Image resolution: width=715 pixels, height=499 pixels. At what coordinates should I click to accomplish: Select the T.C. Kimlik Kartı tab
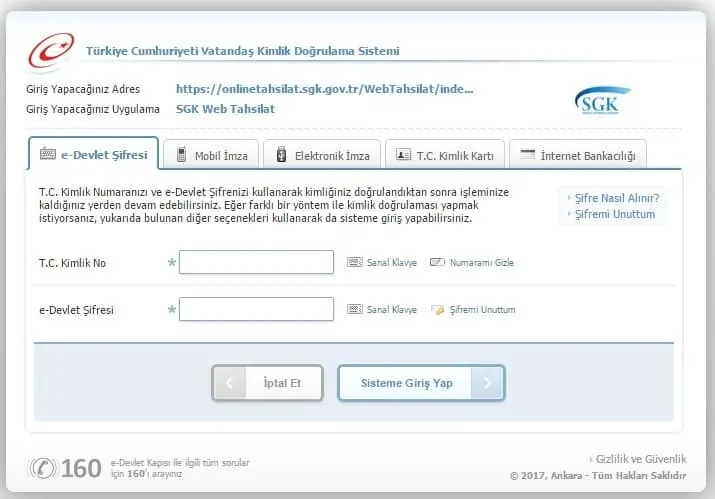445,155
